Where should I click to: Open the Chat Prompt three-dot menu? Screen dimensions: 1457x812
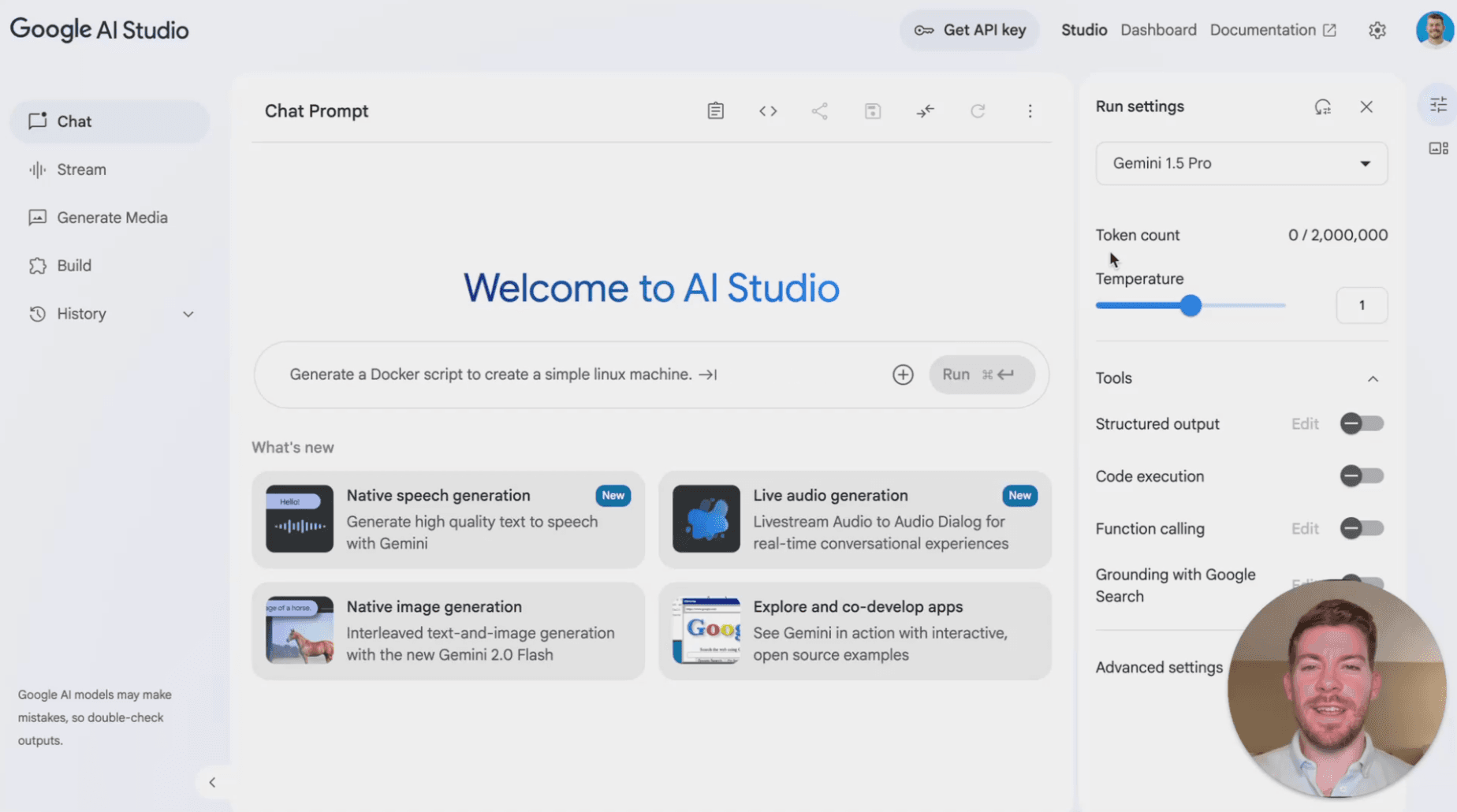pyautogui.click(x=1030, y=111)
